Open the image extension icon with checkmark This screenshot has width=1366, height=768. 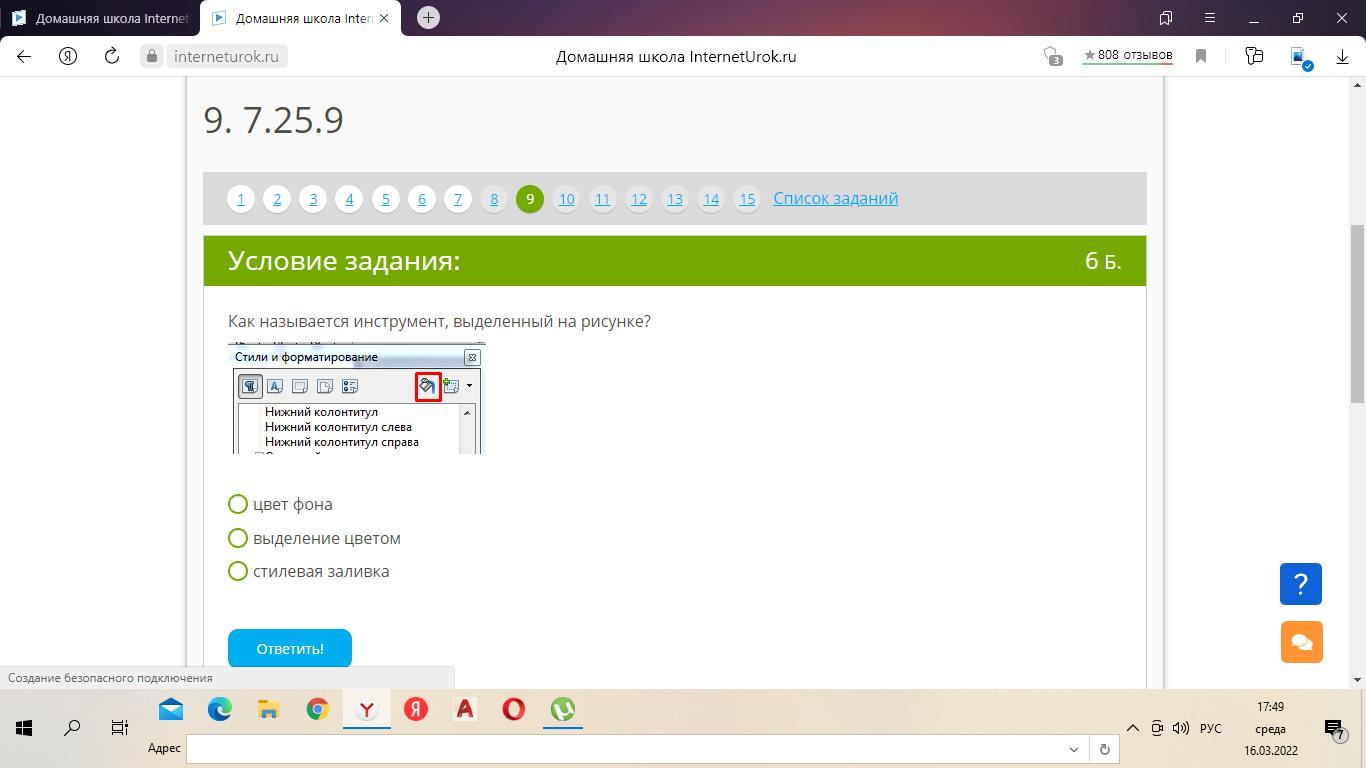pos(1300,58)
